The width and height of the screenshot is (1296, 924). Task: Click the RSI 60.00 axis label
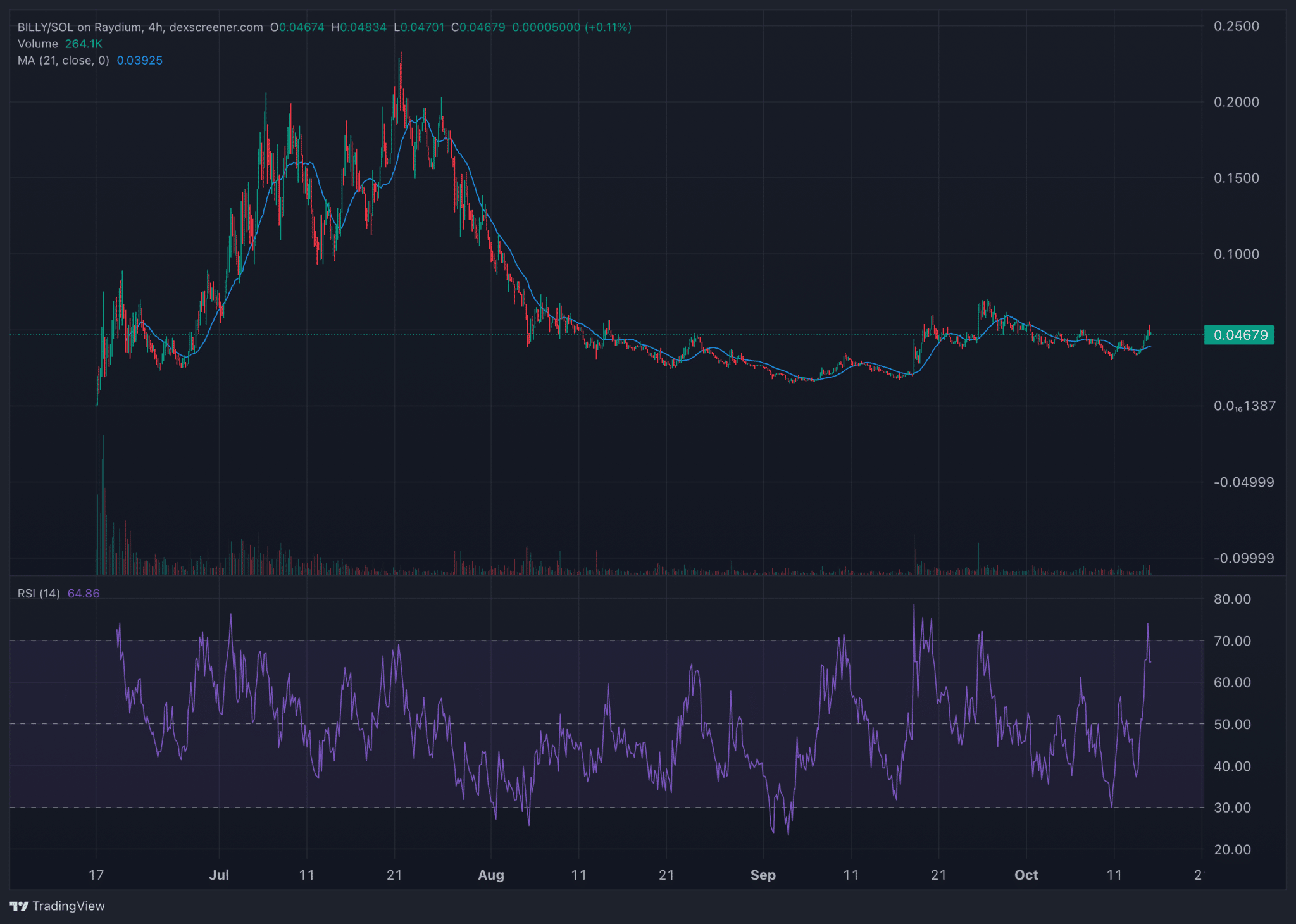[x=1232, y=682]
